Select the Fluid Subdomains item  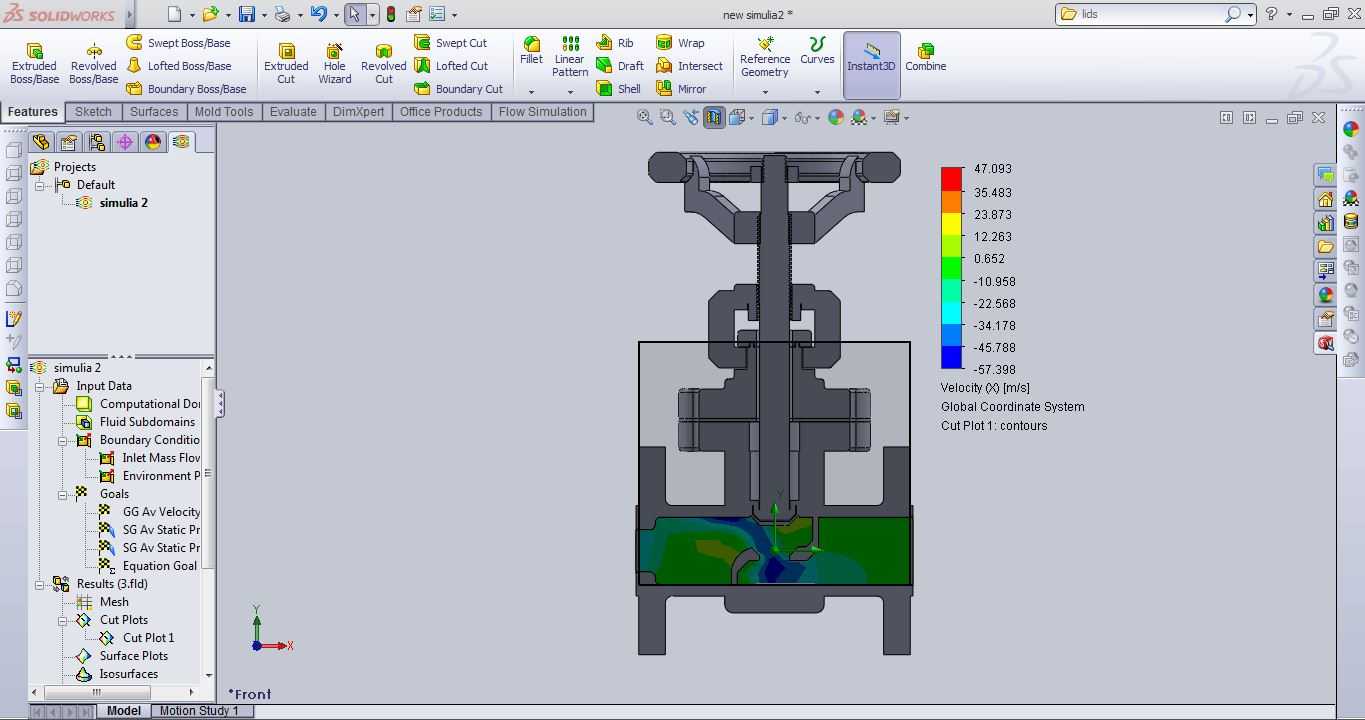136,422
